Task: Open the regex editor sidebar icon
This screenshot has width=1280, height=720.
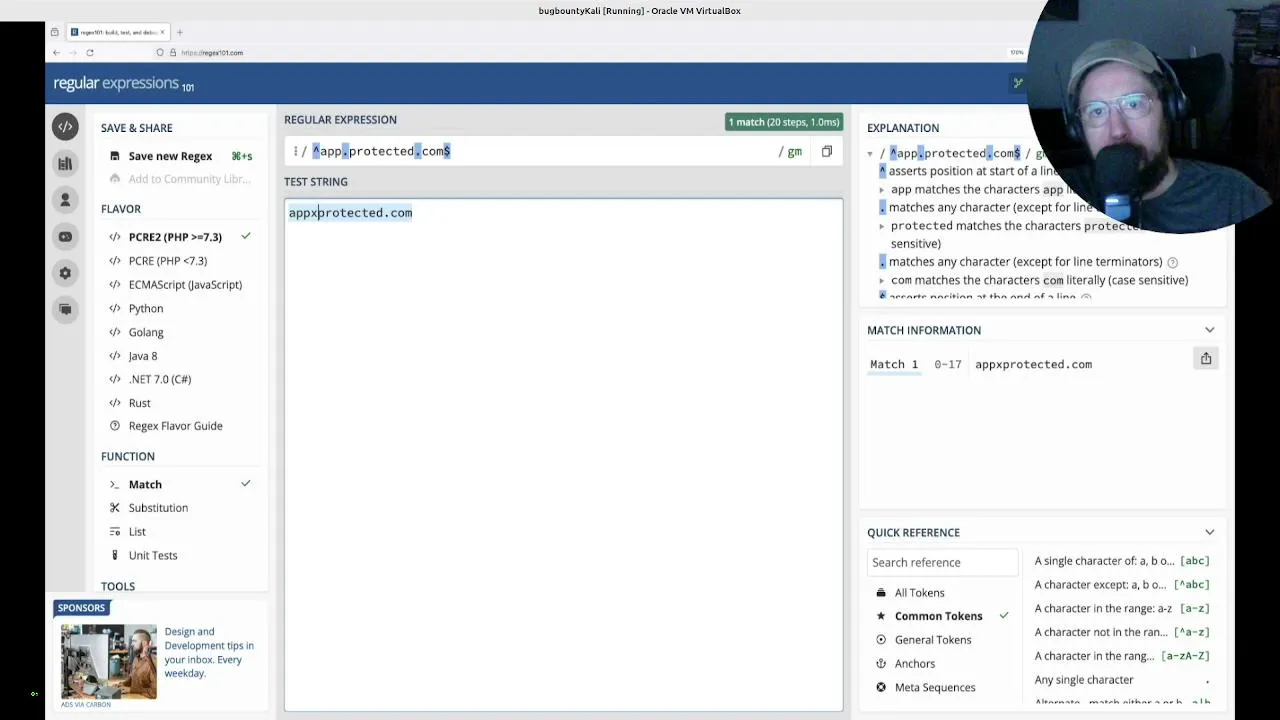Action: click(65, 127)
